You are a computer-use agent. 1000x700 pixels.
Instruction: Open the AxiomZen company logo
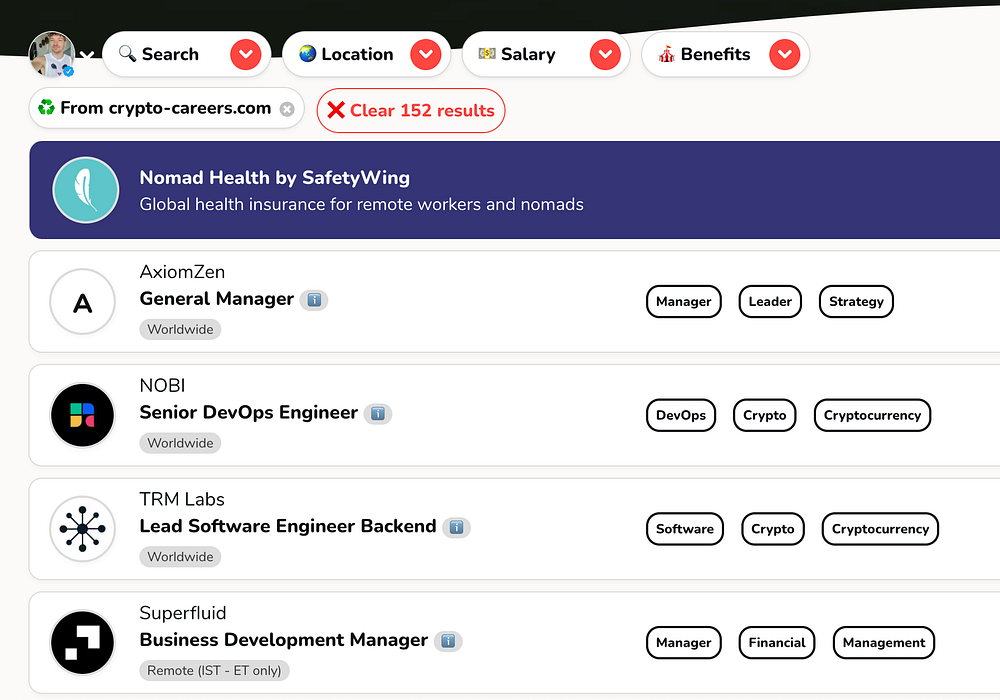tap(83, 302)
